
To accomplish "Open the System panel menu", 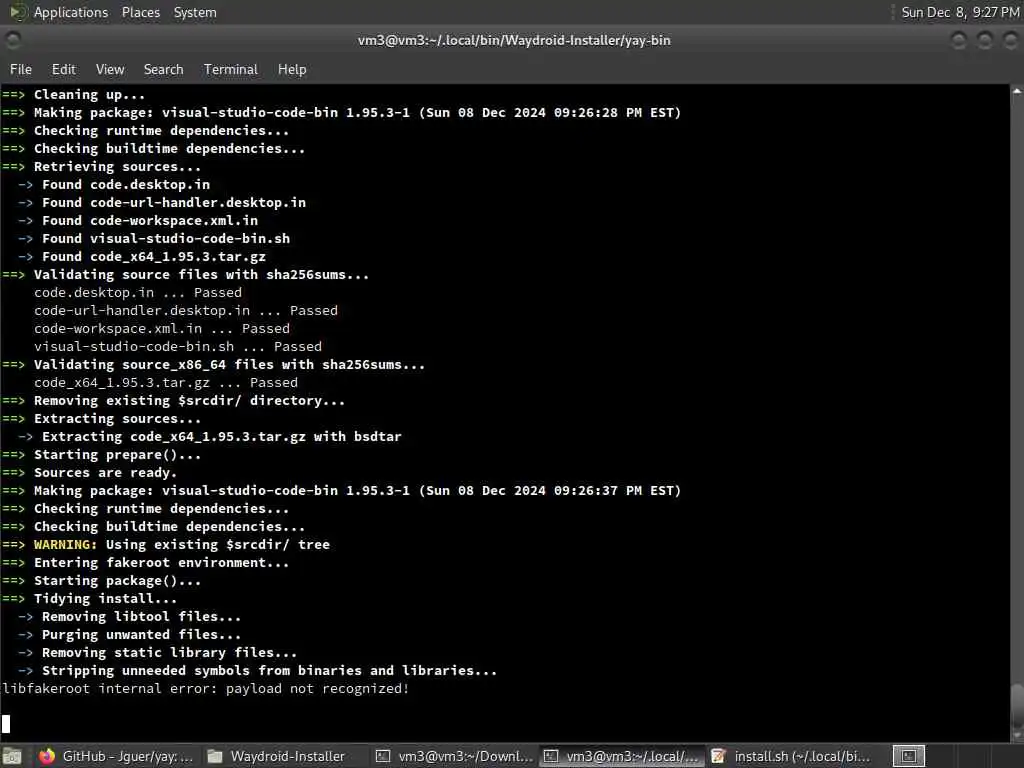I will point(195,12).
